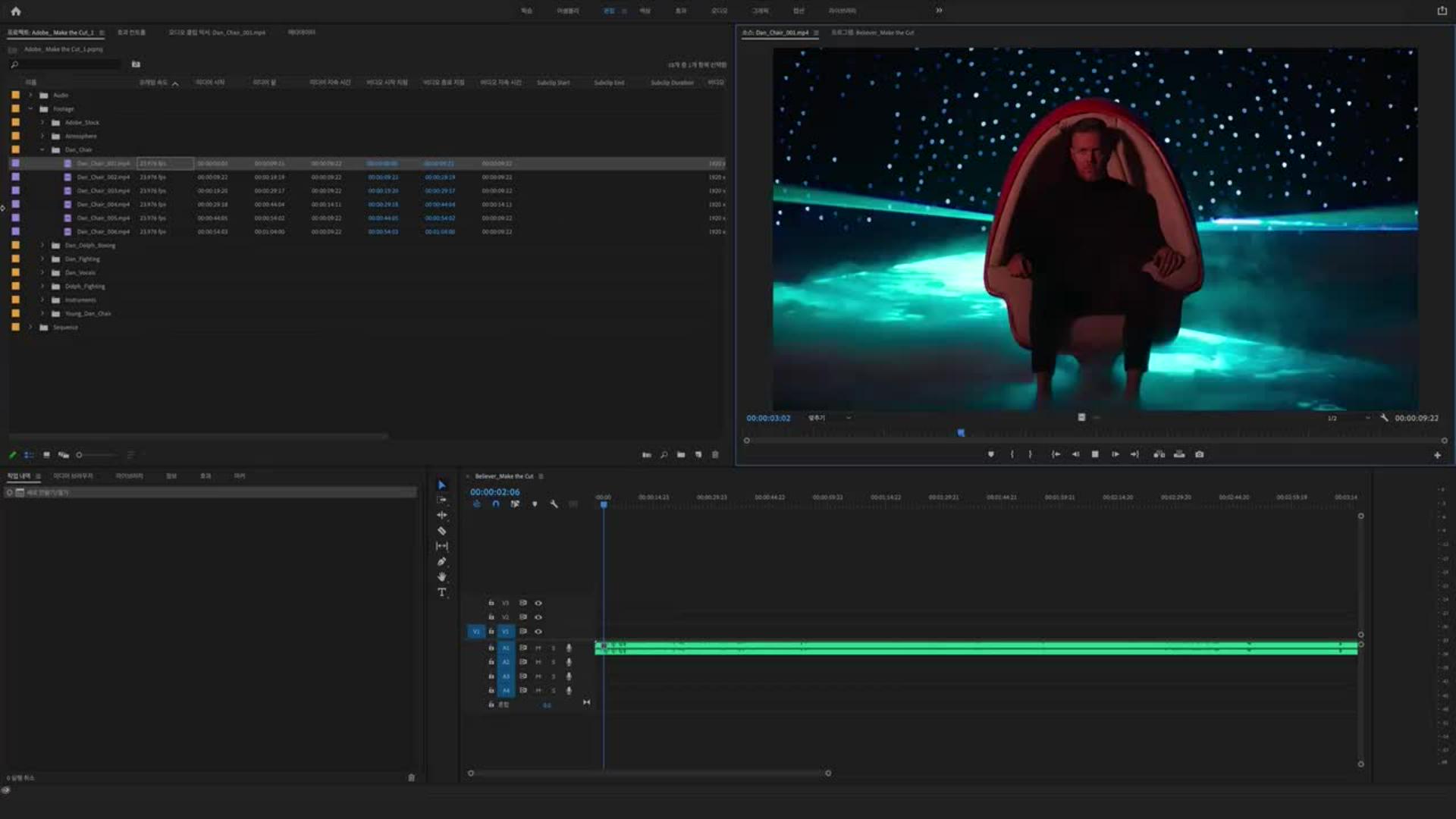The image size is (1456, 819).
Task: Select Dan_Chair_004.mp4 clip
Action: pos(102,205)
